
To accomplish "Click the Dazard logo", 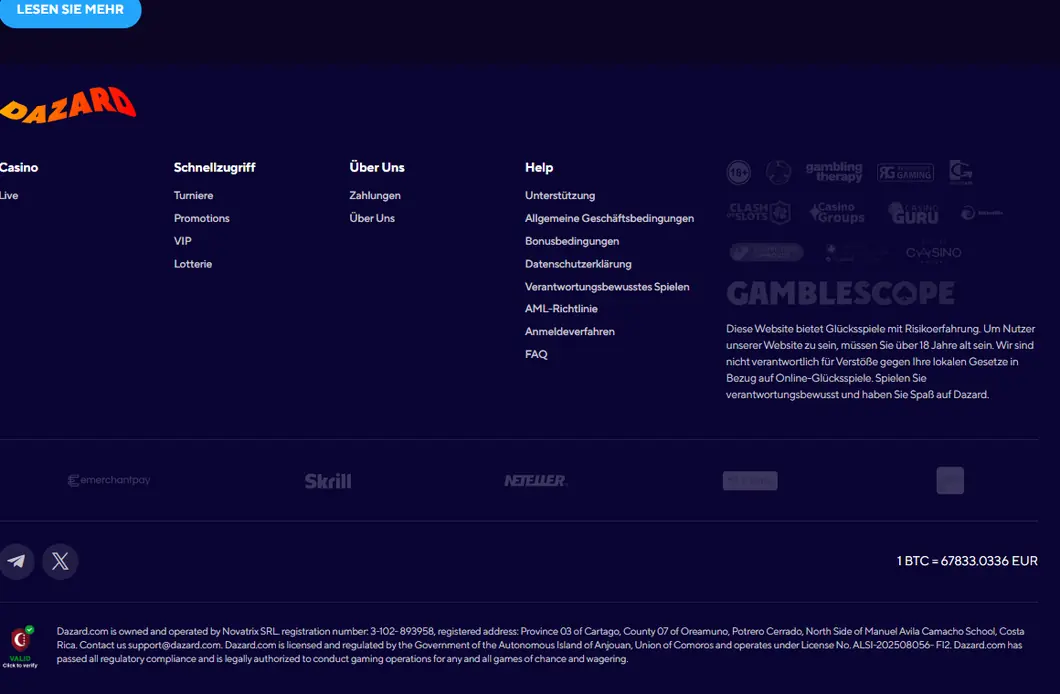I will tap(68, 105).
